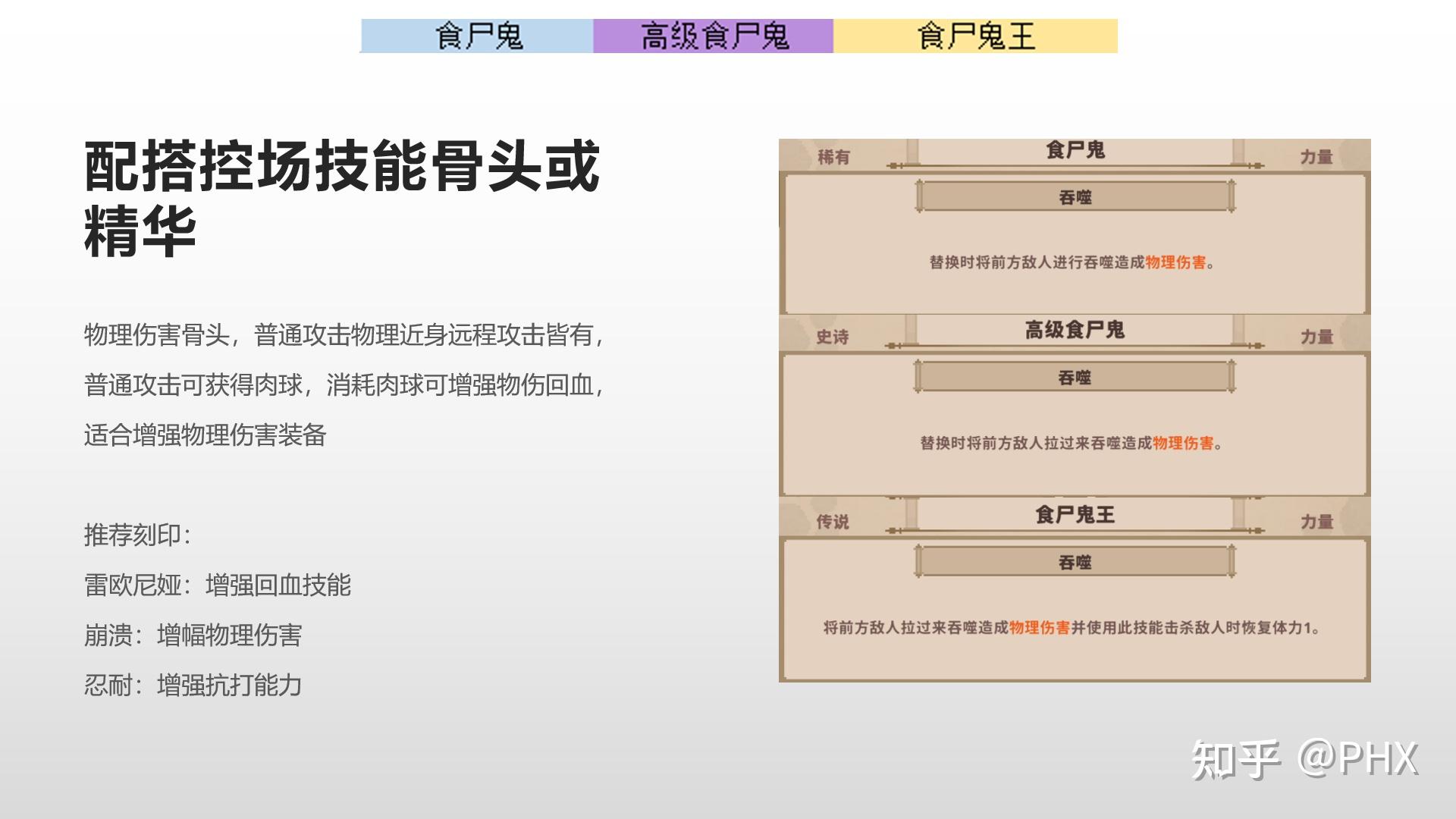Click the line 崩溃：增幅物理伤害
Viewport: 1456px width, 819px height.
[x=193, y=635]
